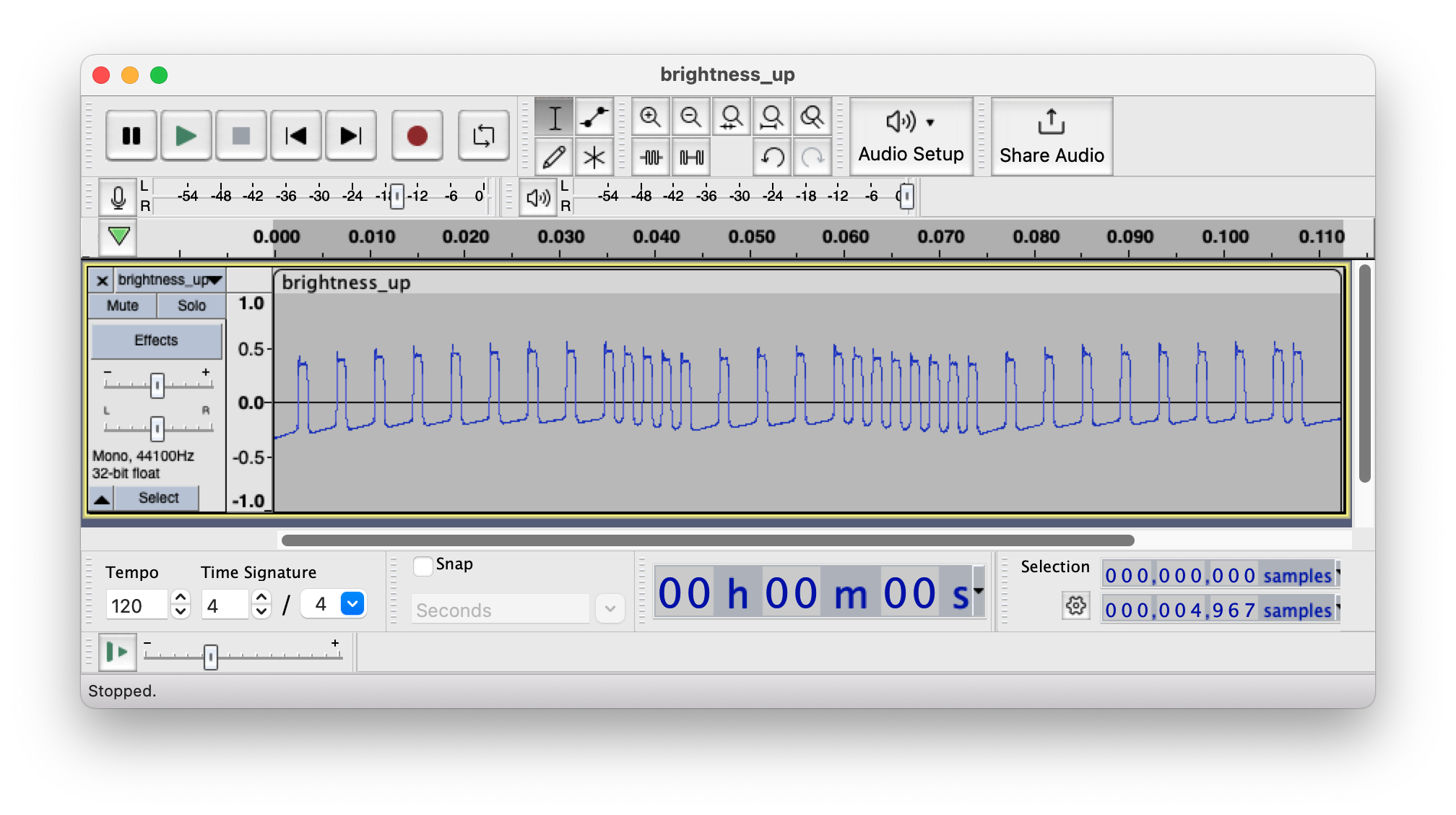Trim audio outside selection icon

650,157
